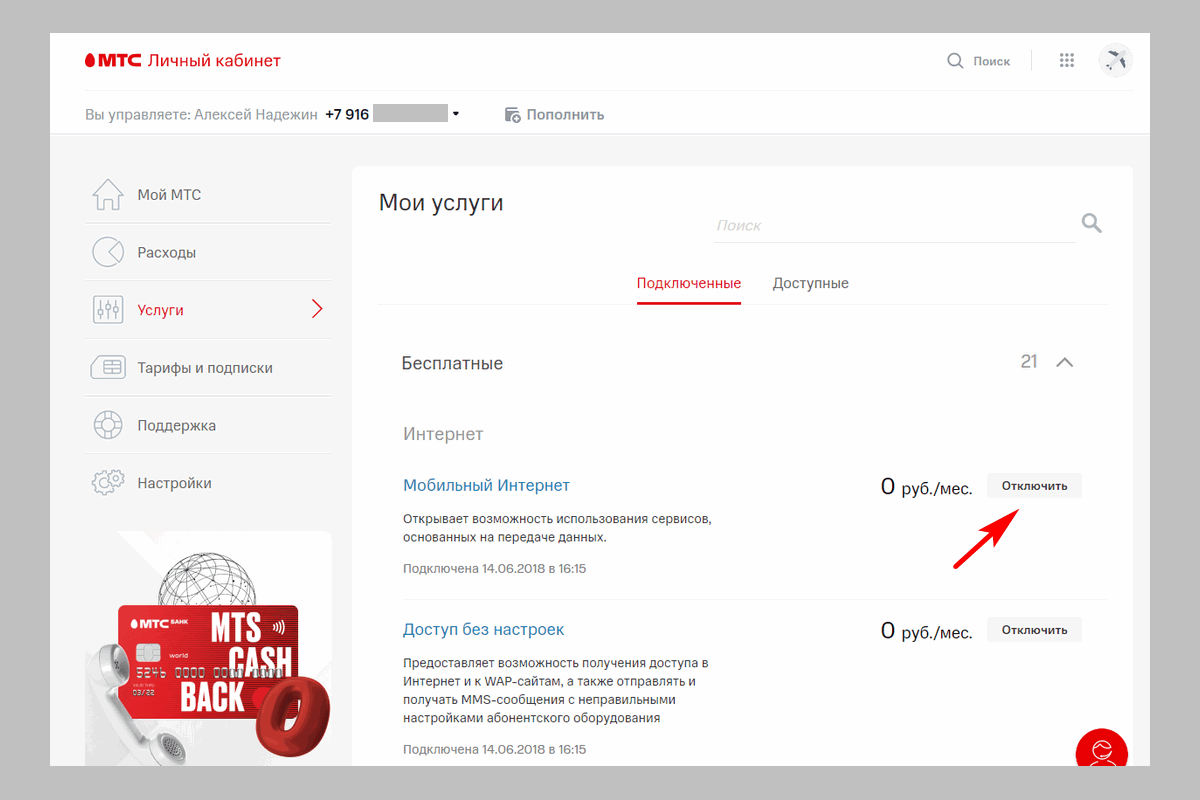
Task: Open the Мобильный Интернет service link
Action: [486, 485]
